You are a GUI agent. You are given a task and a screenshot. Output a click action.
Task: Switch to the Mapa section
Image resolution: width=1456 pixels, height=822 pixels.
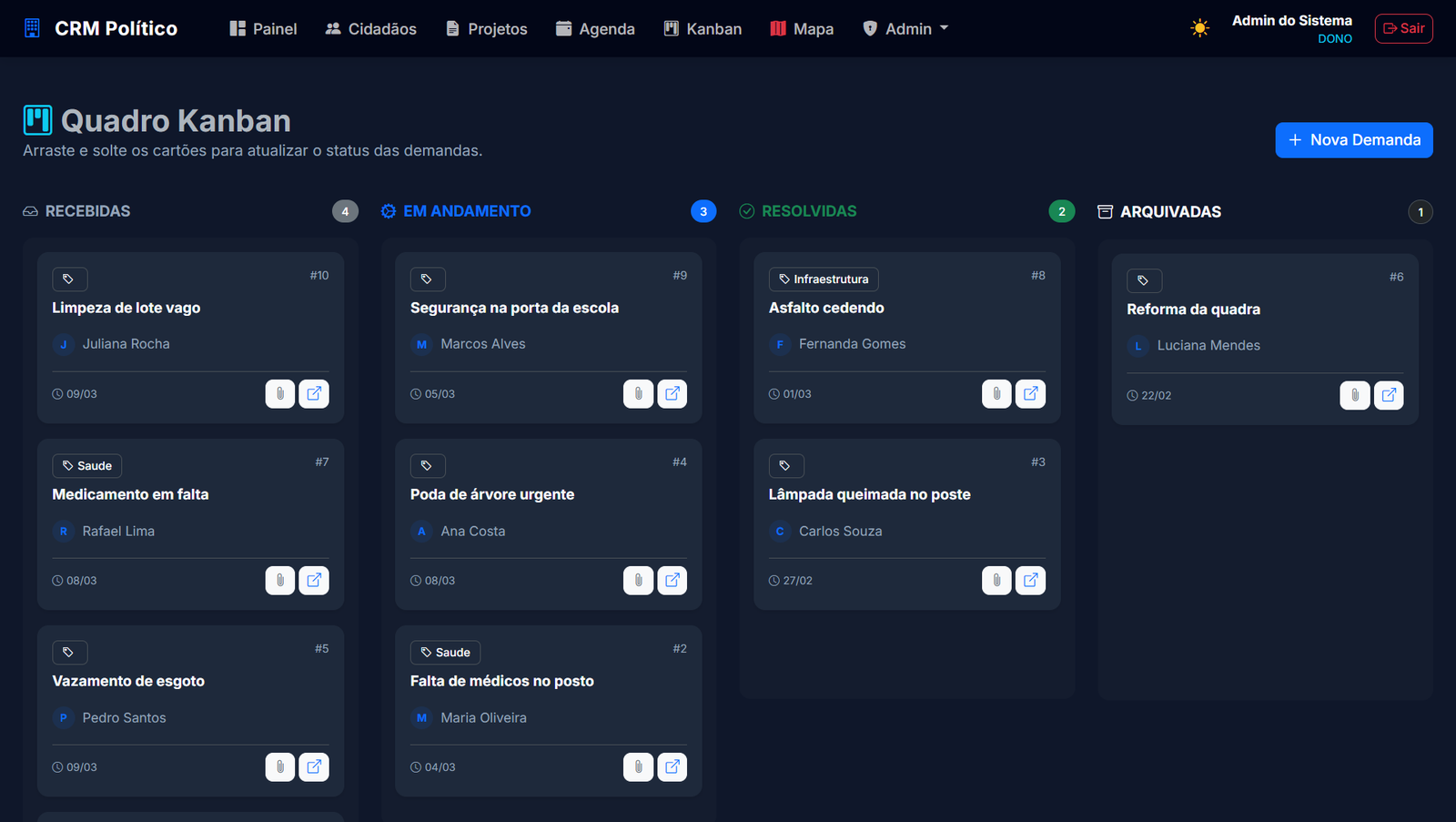click(x=801, y=28)
